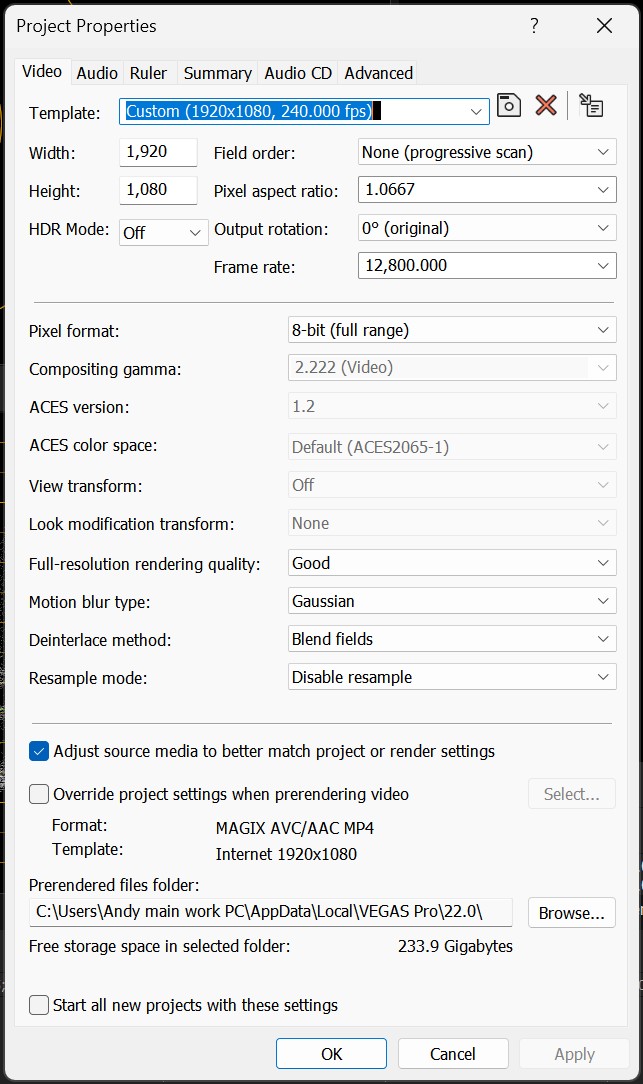Disable Adjust source media to match checkbox
This screenshot has height=1084, width=643.
(39, 751)
